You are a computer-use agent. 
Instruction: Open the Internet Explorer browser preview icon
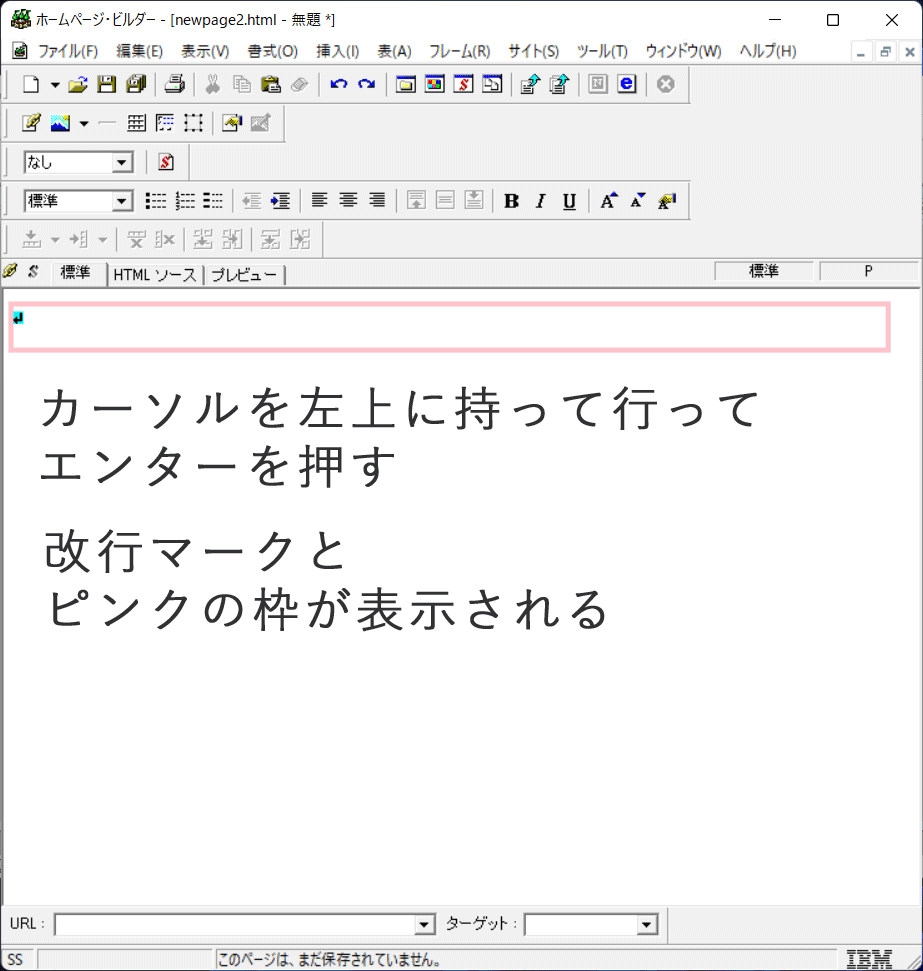627,85
